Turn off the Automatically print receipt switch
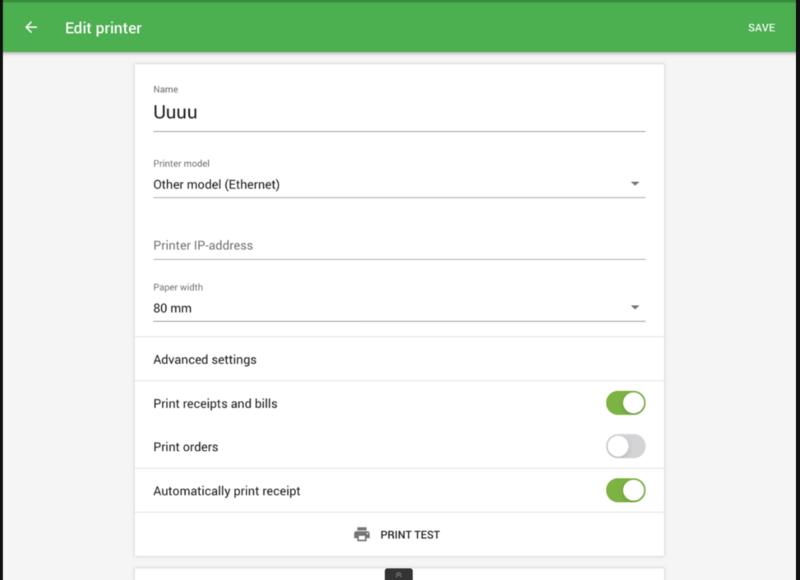 click(x=626, y=491)
